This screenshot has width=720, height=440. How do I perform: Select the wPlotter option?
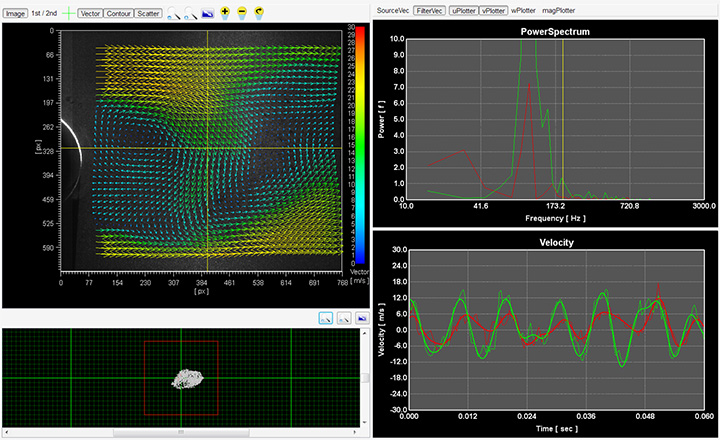click(523, 11)
